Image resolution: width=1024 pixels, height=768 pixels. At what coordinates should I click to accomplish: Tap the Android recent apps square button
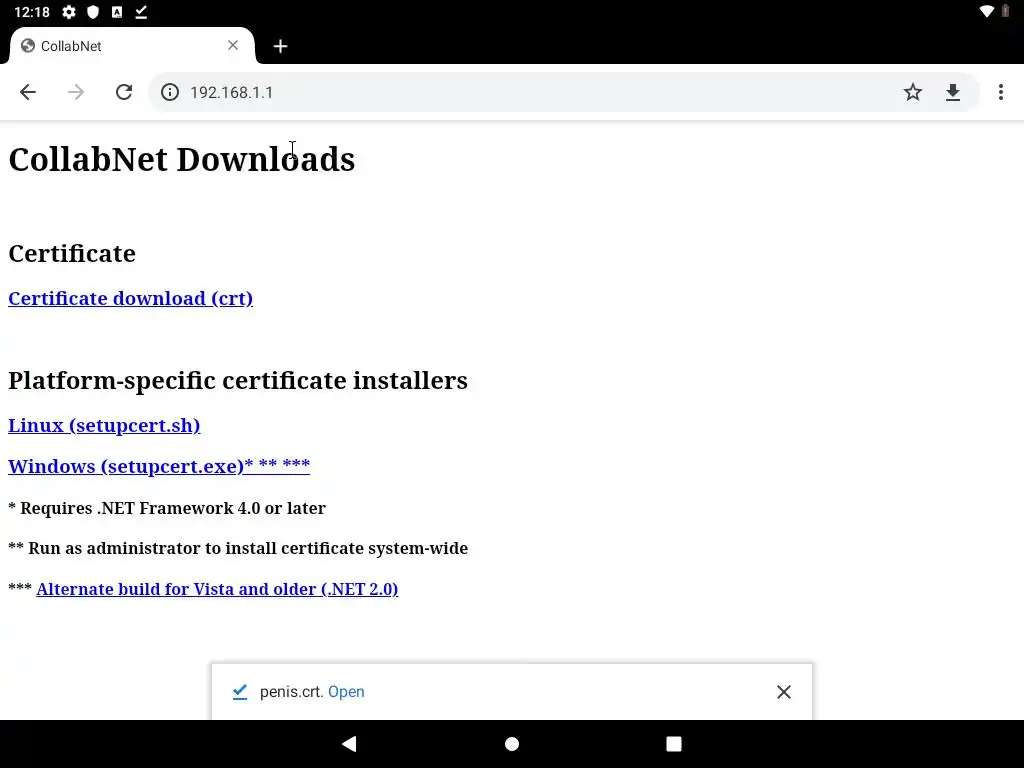674,744
